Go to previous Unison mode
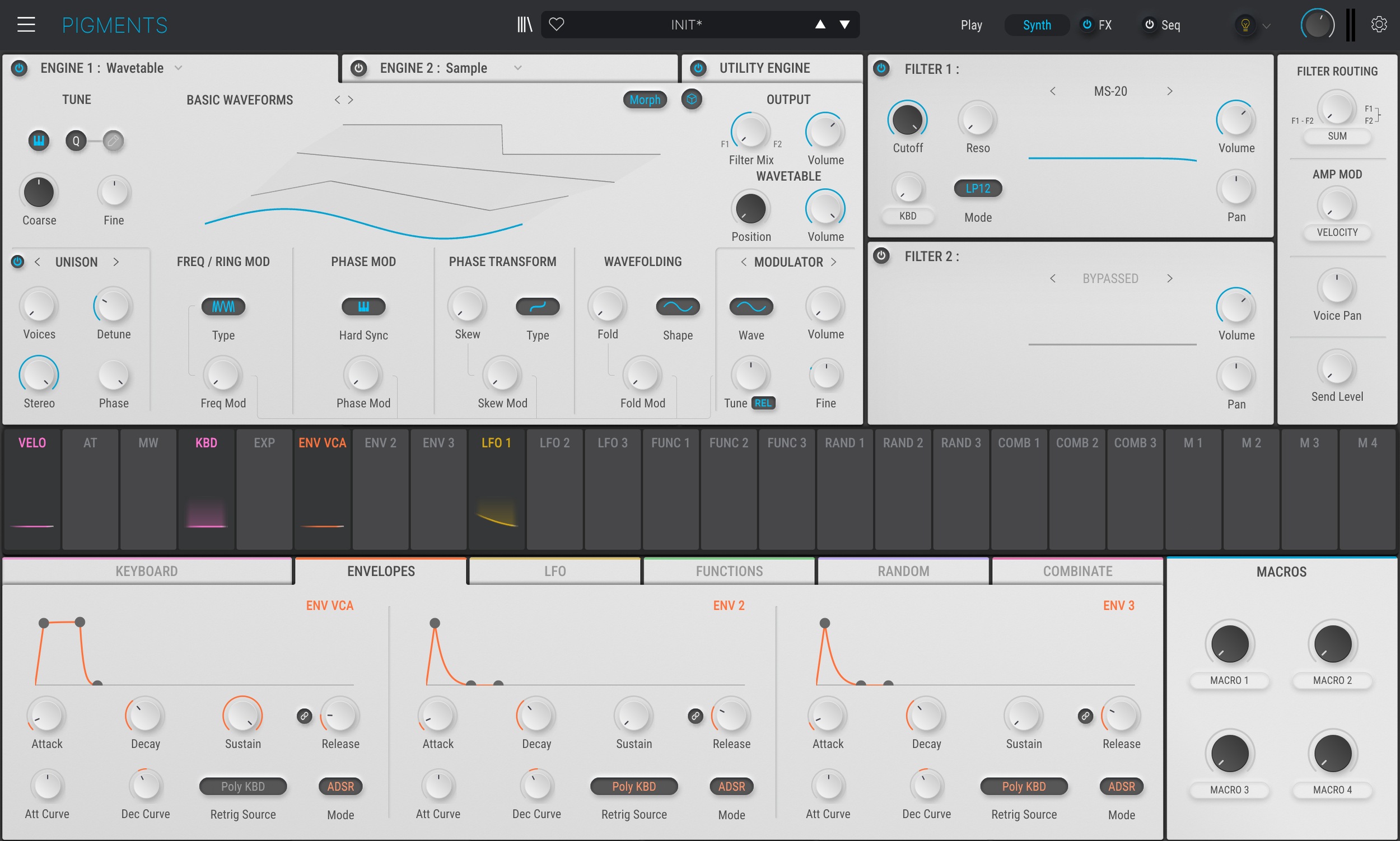Image resolution: width=1400 pixels, height=841 pixels. click(38, 262)
